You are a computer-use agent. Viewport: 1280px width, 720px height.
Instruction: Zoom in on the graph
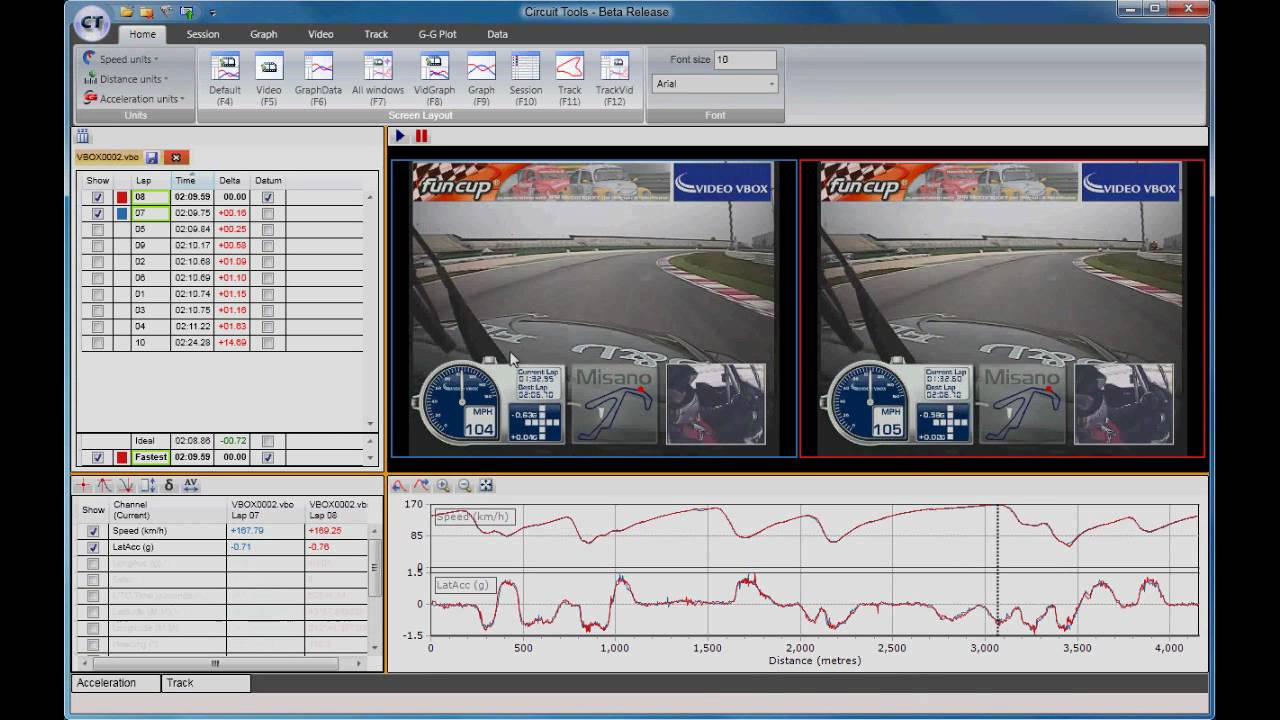pyautogui.click(x=443, y=485)
